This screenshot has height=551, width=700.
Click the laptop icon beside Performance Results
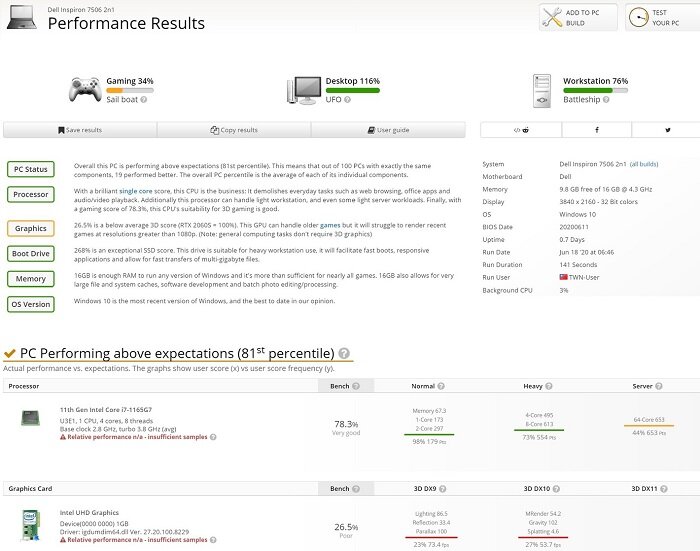(x=21, y=17)
